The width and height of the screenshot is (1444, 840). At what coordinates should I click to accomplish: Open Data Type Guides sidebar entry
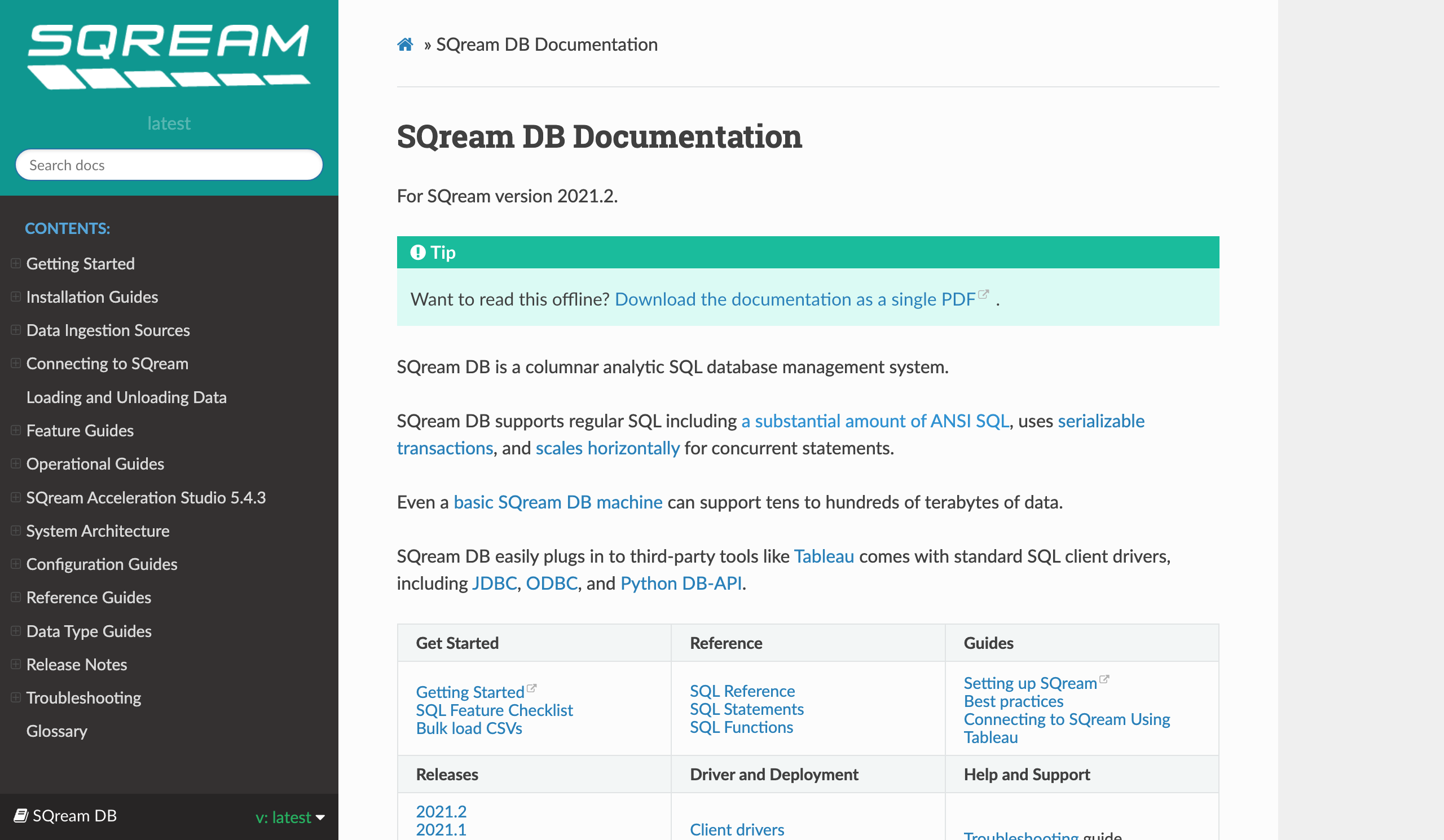point(89,630)
